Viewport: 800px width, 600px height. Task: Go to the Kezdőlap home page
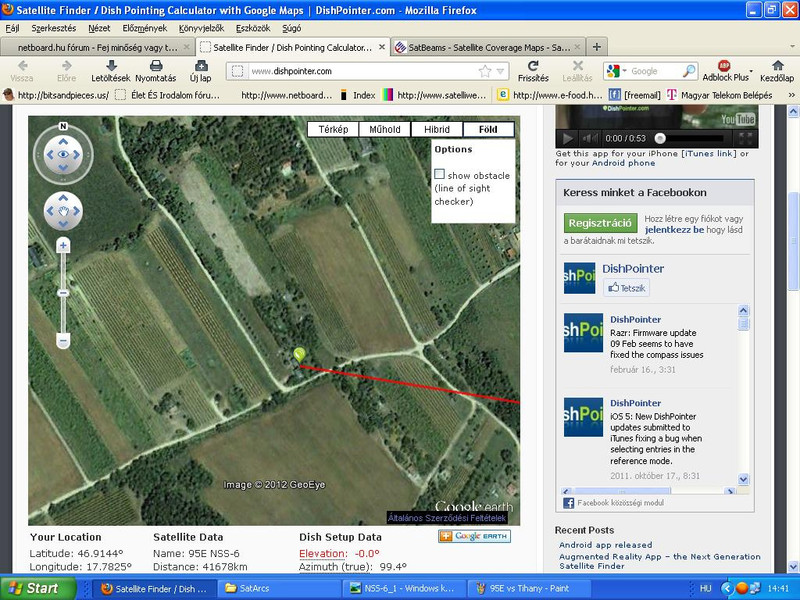tap(777, 71)
